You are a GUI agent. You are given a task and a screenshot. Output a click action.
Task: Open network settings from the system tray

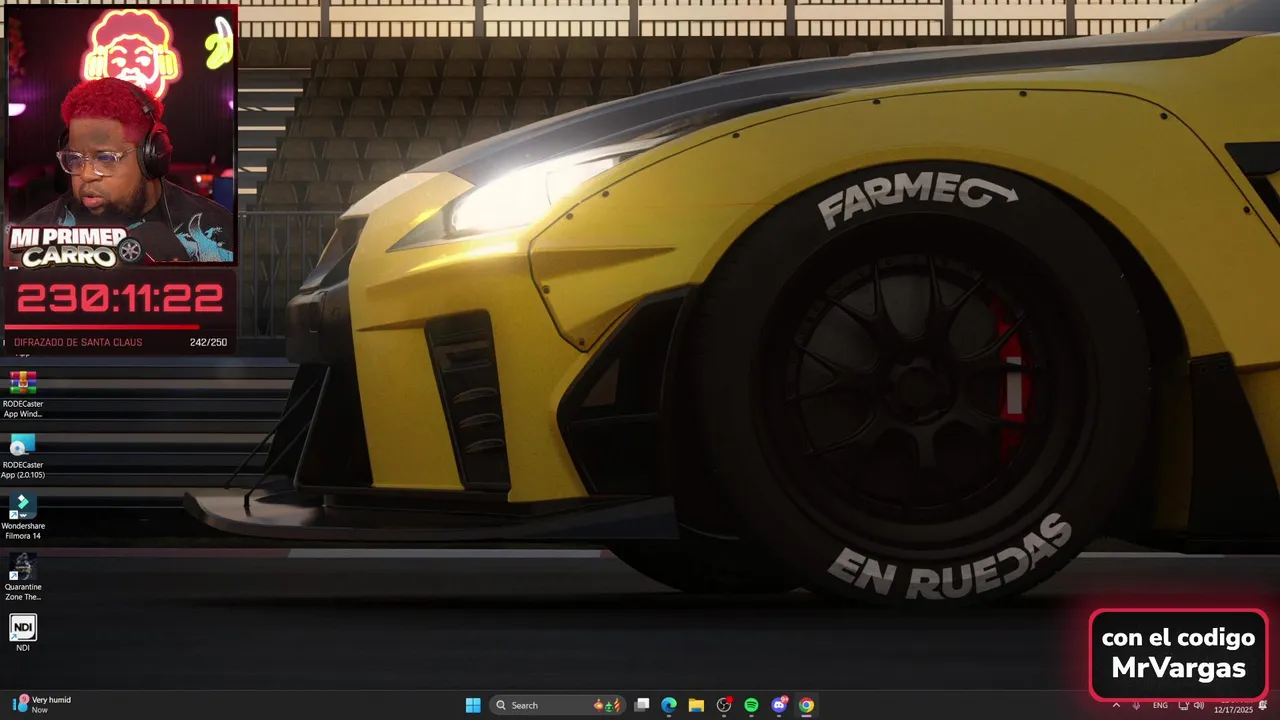(x=1183, y=705)
